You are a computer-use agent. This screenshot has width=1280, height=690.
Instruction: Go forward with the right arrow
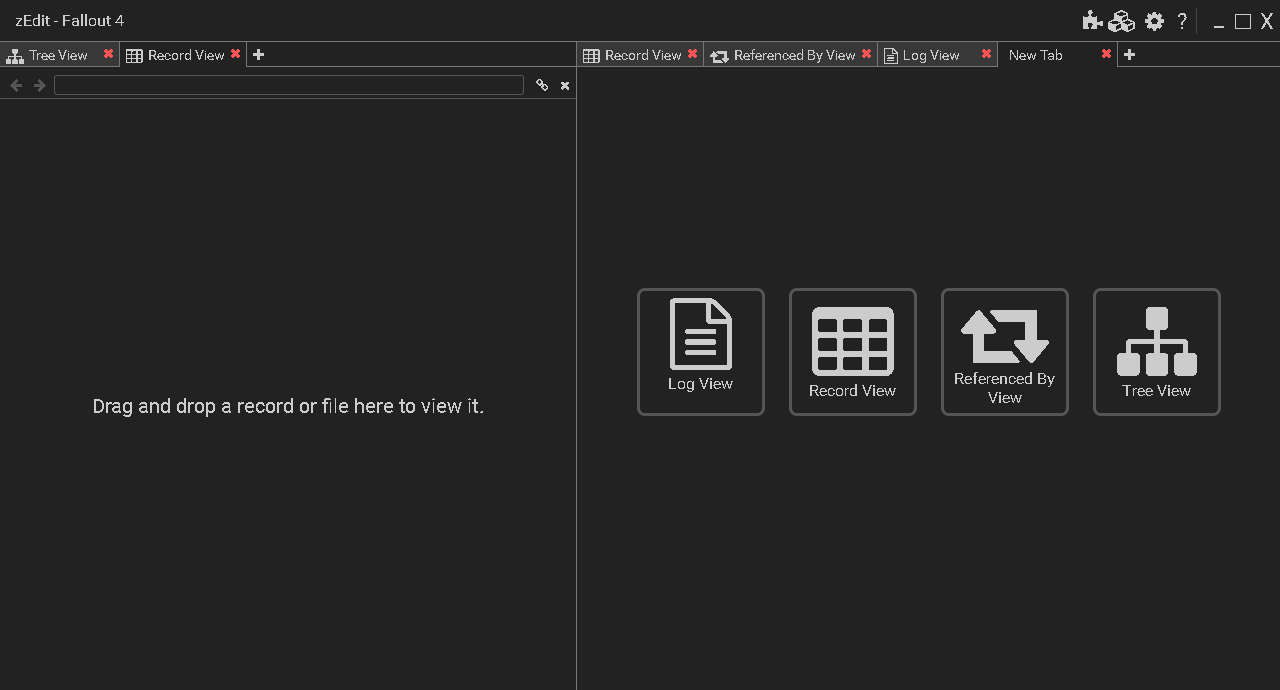coord(40,86)
